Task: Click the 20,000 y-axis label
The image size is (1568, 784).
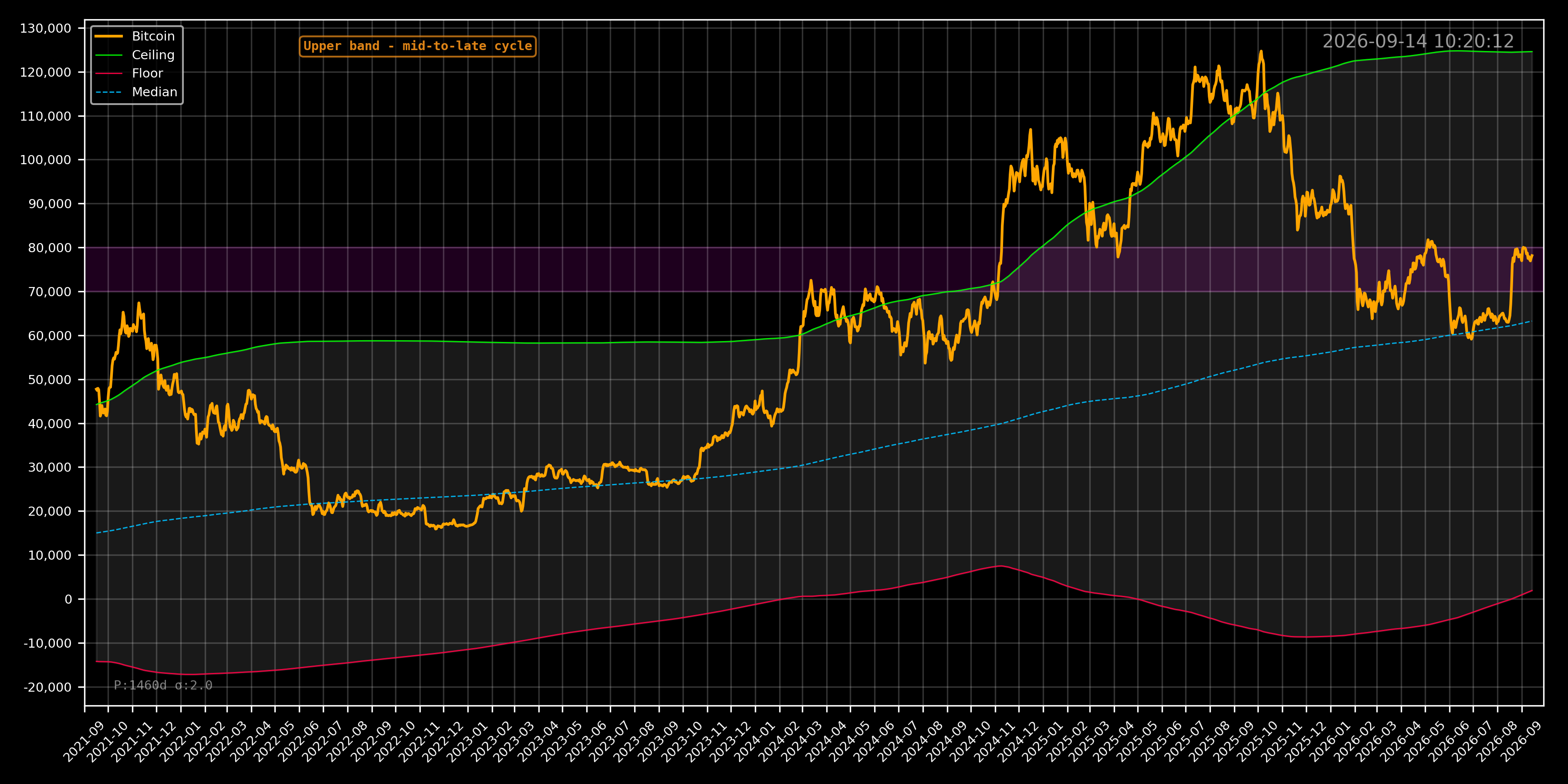Action: (50, 511)
